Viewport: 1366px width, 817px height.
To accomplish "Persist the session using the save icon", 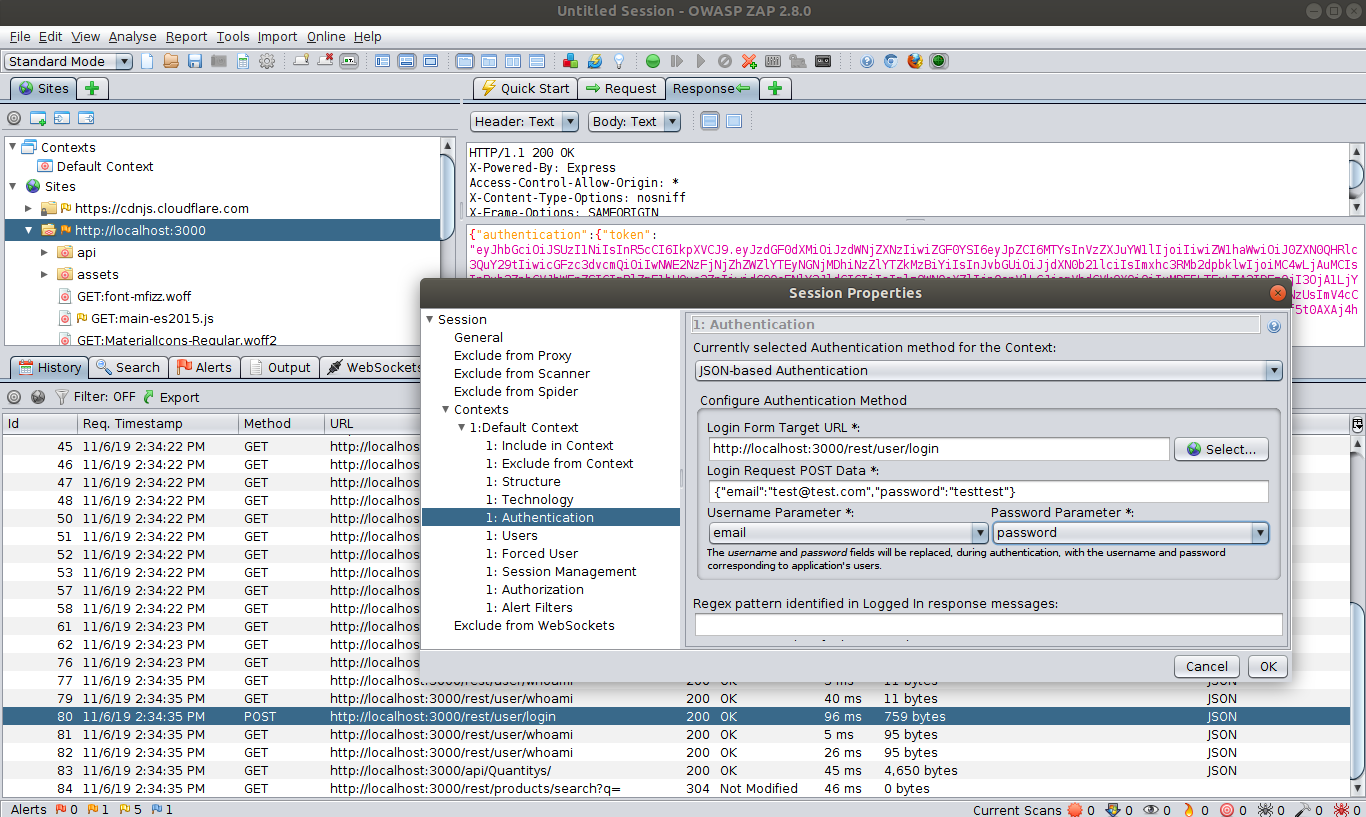I will (x=194, y=61).
